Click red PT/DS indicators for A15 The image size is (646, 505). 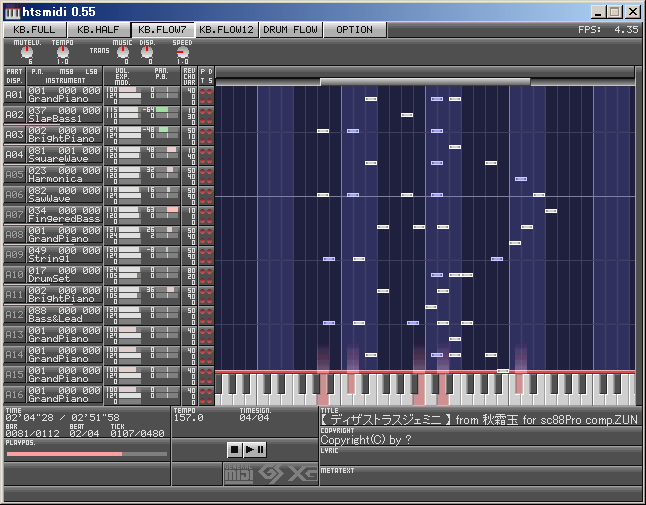click(206, 374)
